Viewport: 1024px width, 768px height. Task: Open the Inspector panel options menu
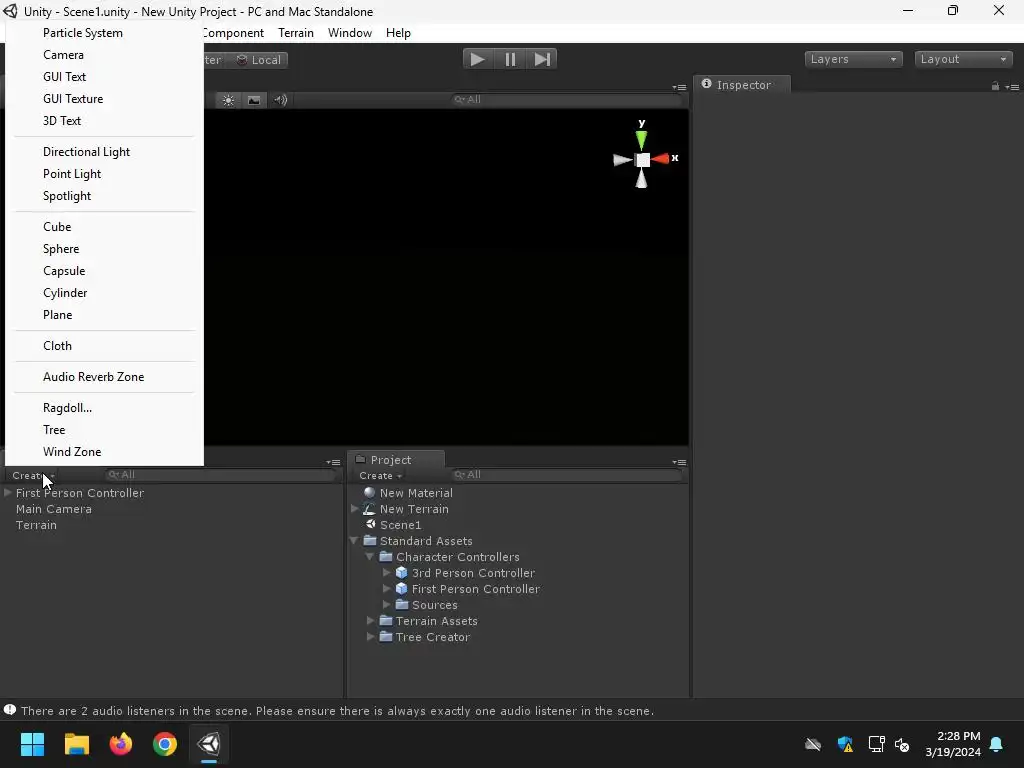click(1012, 87)
